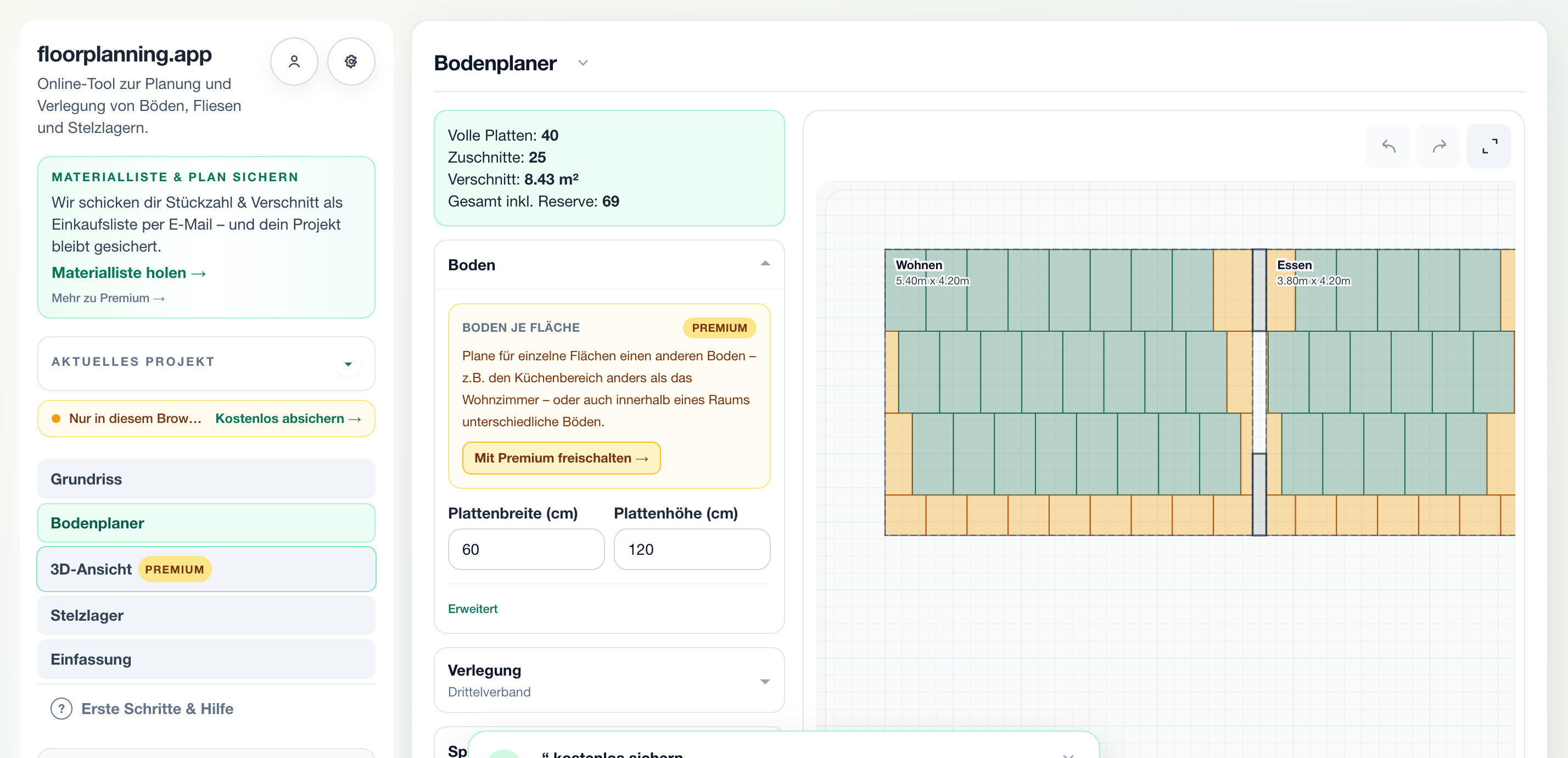Image resolution: width=1568 pixels, height=758 pixels.
Task: Click 'Gesamt inkl. Reserve: 69' line
Action: coord(534,201)
